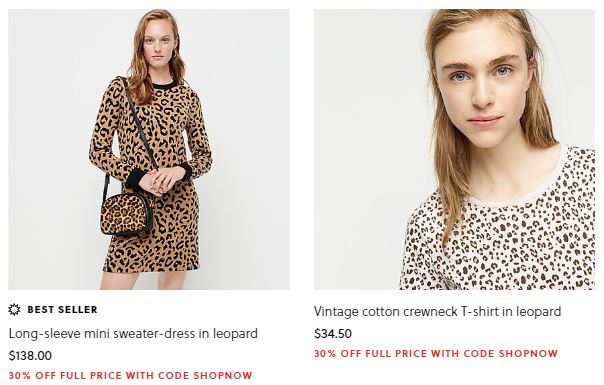
Task: Click the SHOPNOW code under the T-shirt
Action: pos(528,353)
